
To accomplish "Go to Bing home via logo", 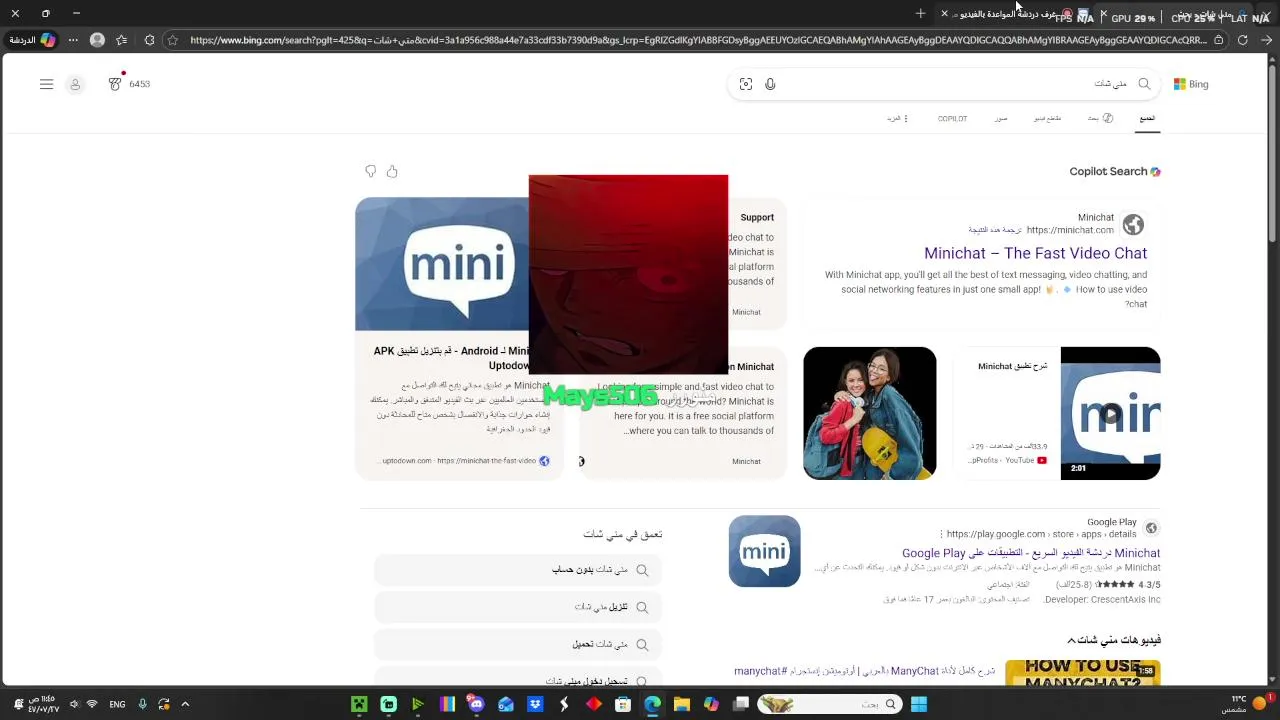I will point(1191,84).
